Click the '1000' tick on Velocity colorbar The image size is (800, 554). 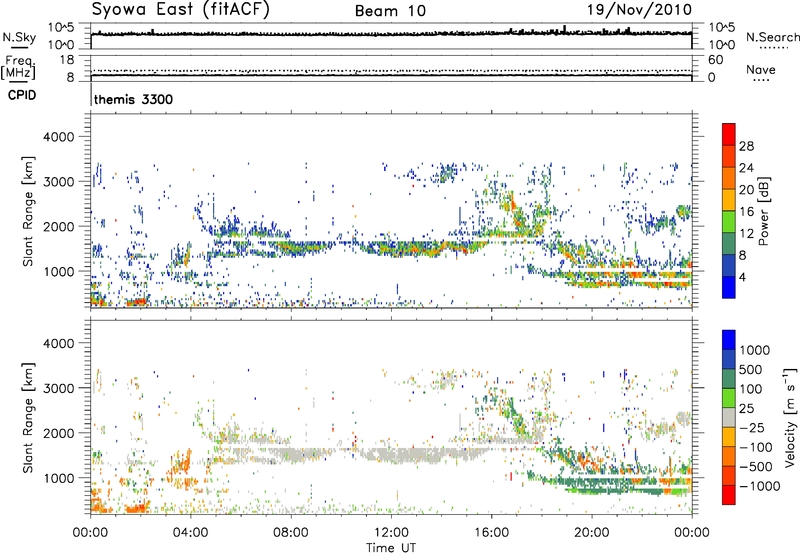pos(755,350)
